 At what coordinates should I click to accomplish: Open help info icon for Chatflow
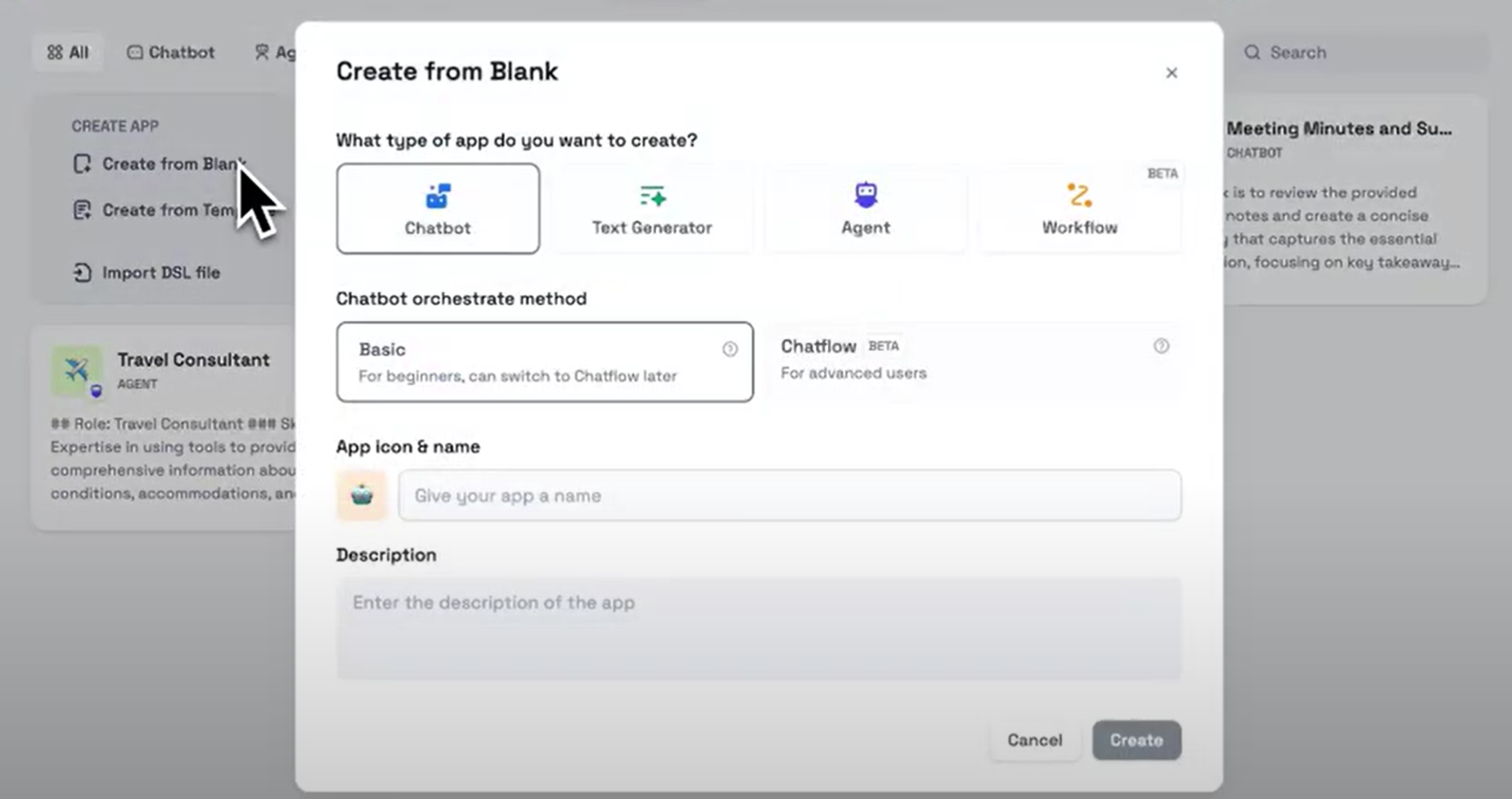(1161, 346)
